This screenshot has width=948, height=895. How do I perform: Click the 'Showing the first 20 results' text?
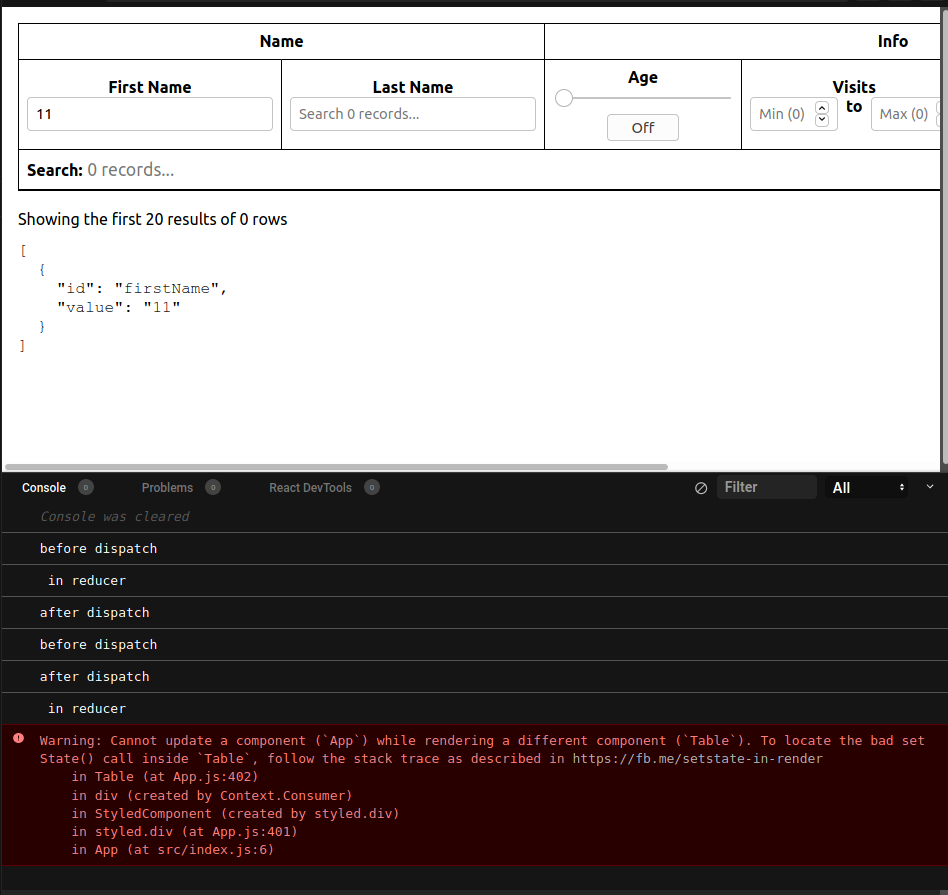[152, 219]
